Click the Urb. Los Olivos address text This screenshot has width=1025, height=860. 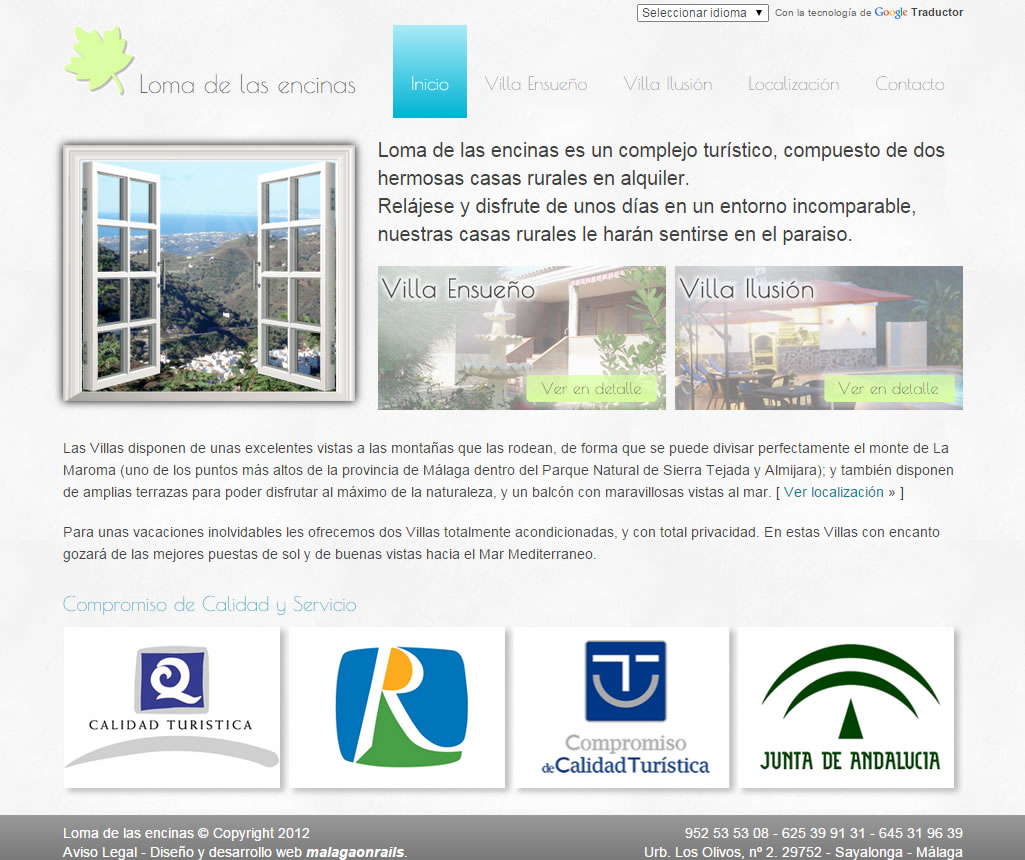pos(803,852)
